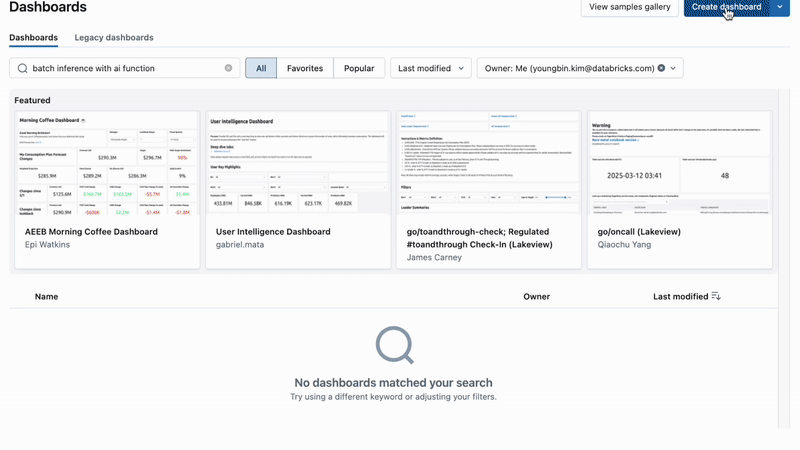The height and width of the screenshot is (450, 800).
Task: Open AEEB Morning Coffee Dashboard thumbnail
Action: point(107,163)
